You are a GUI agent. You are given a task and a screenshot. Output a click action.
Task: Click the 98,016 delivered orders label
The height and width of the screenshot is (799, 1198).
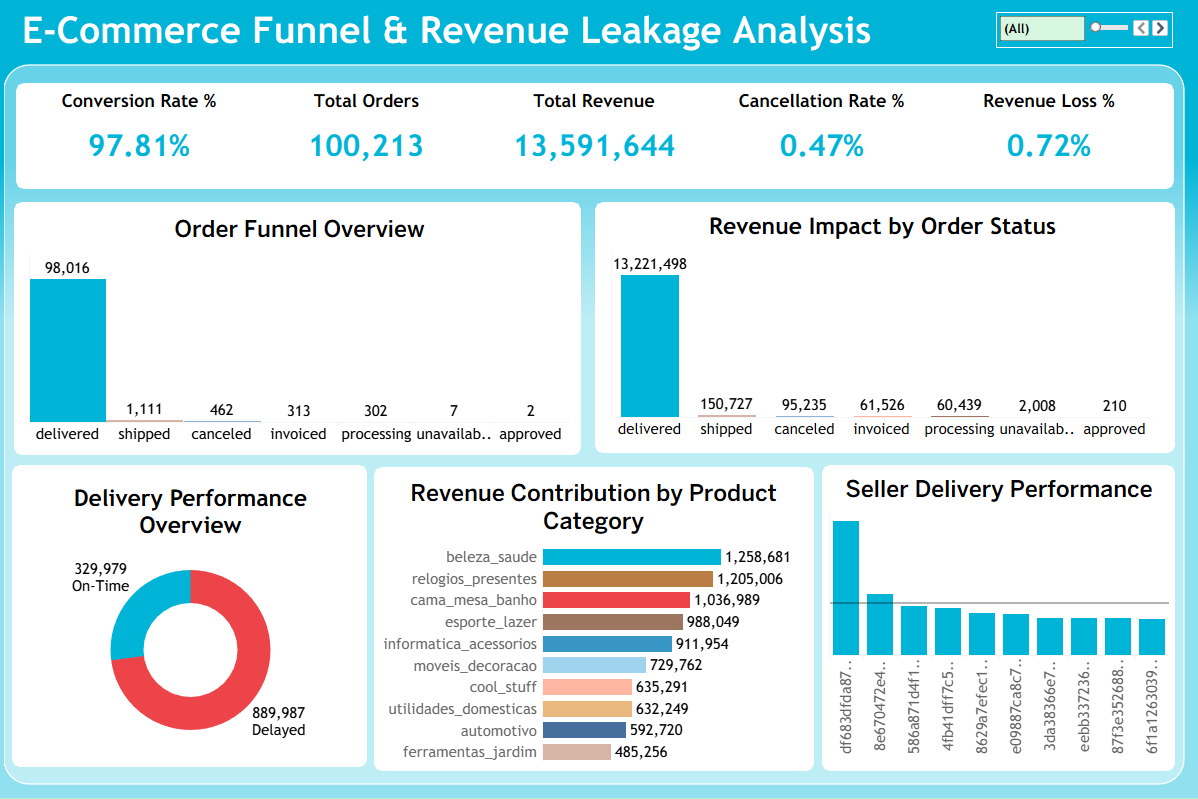coord(67,268)
